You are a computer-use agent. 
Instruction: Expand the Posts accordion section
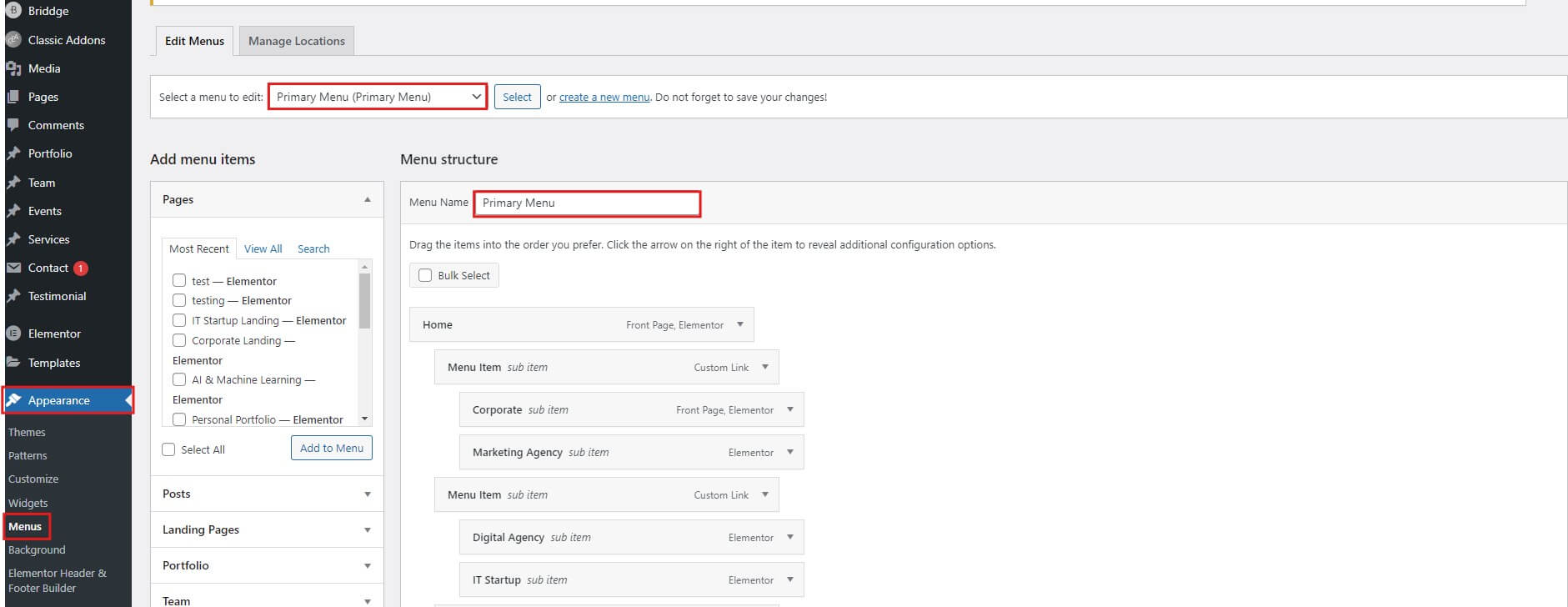[267, 494]
